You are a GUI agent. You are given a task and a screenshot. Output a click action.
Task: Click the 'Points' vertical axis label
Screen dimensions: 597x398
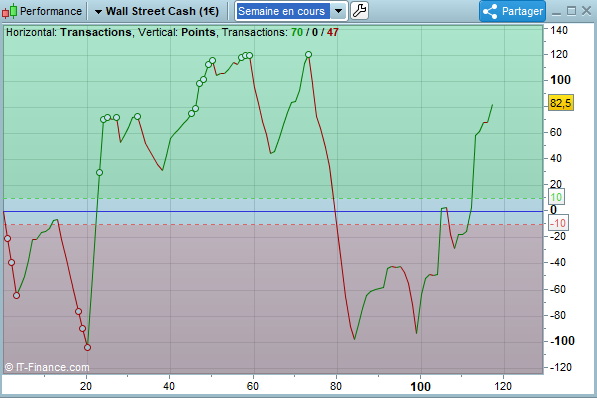(198, 32)
